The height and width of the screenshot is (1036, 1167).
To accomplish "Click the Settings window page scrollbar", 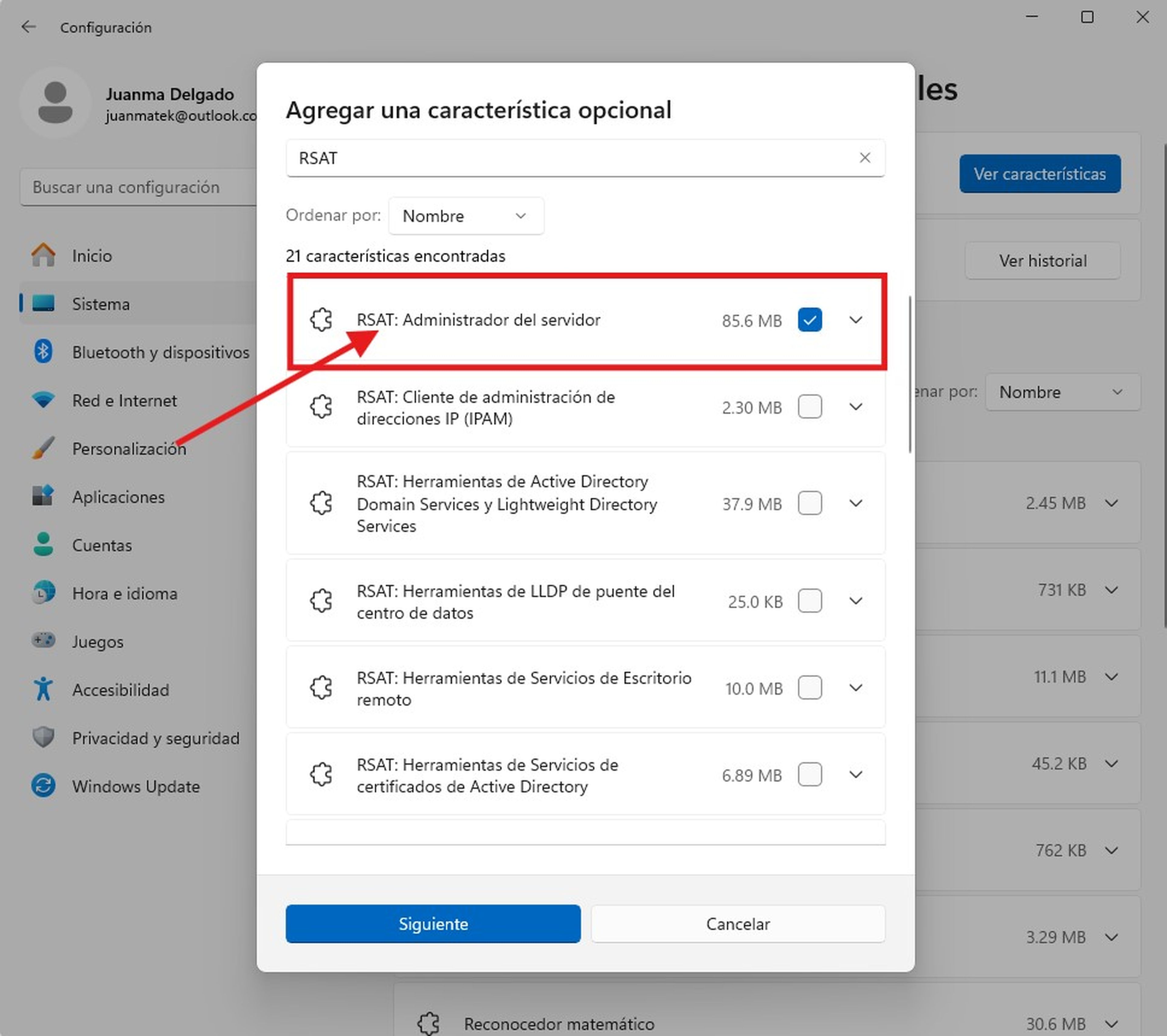I will pyautogui.click(x=1165, y=386).
